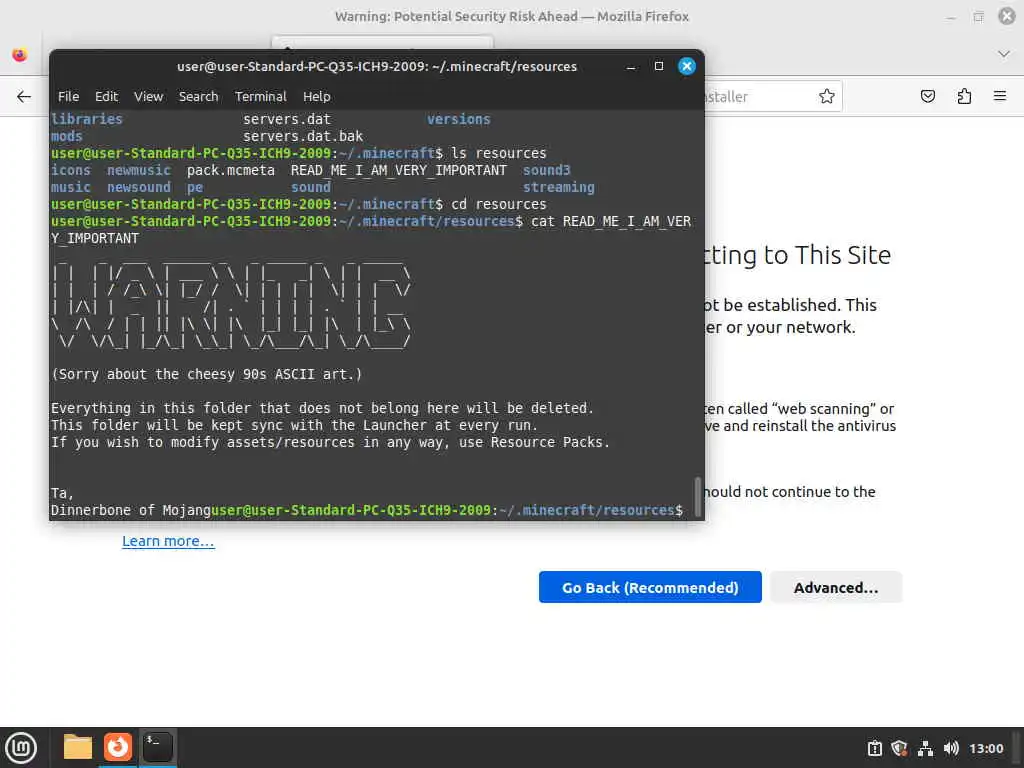Screen dimensions: 1024x768
Task: Open the File menu in terminal
Action: pyautogui.click(x=68, y=97)
